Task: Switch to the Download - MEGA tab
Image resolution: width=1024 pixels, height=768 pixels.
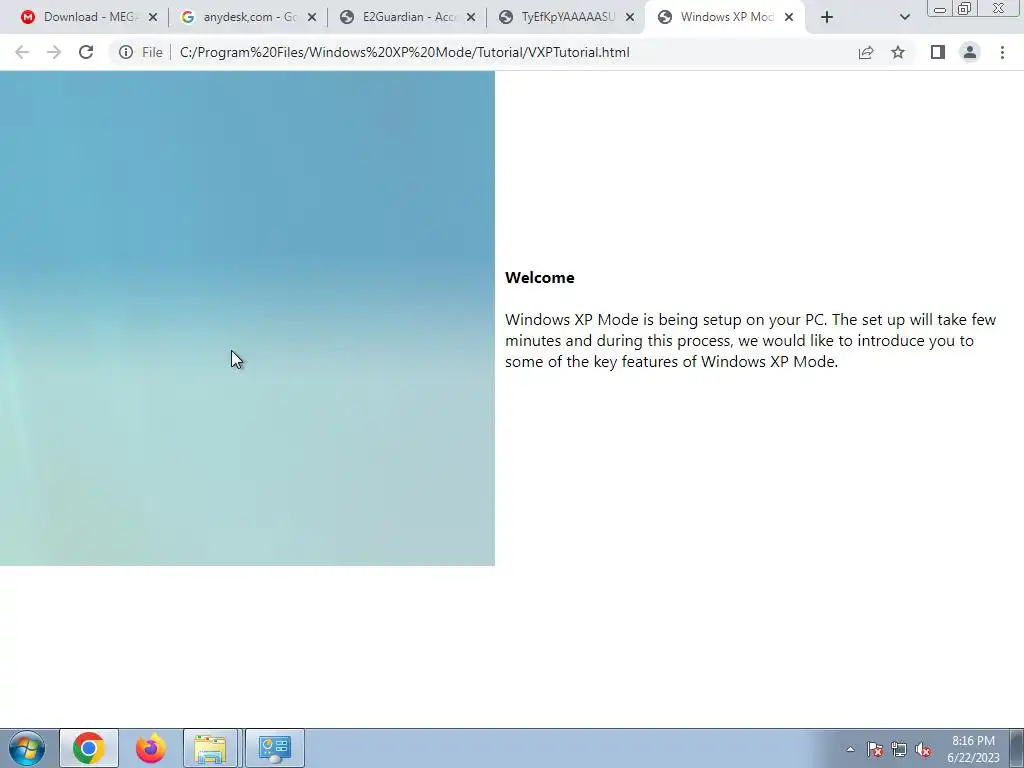Action: tap(89, 18)
